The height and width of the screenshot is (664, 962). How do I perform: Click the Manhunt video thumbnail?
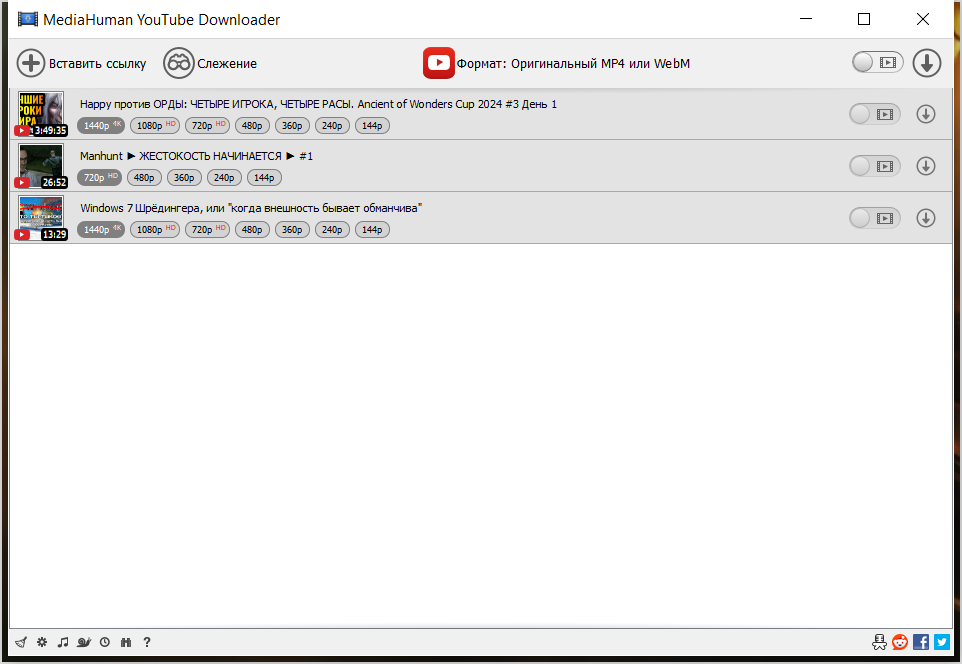(40, 166)
